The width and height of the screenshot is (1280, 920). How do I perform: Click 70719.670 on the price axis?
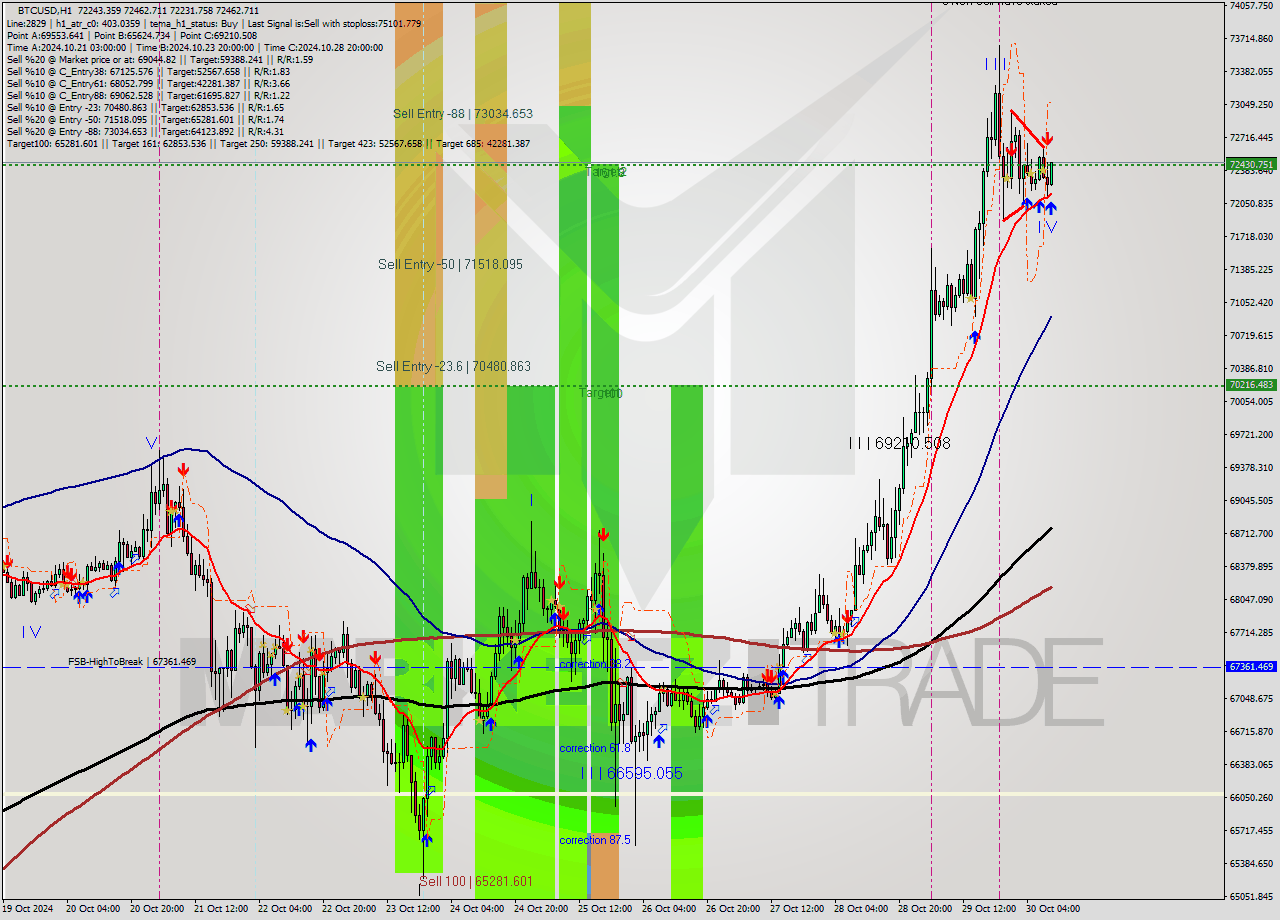pos(1251,335)
